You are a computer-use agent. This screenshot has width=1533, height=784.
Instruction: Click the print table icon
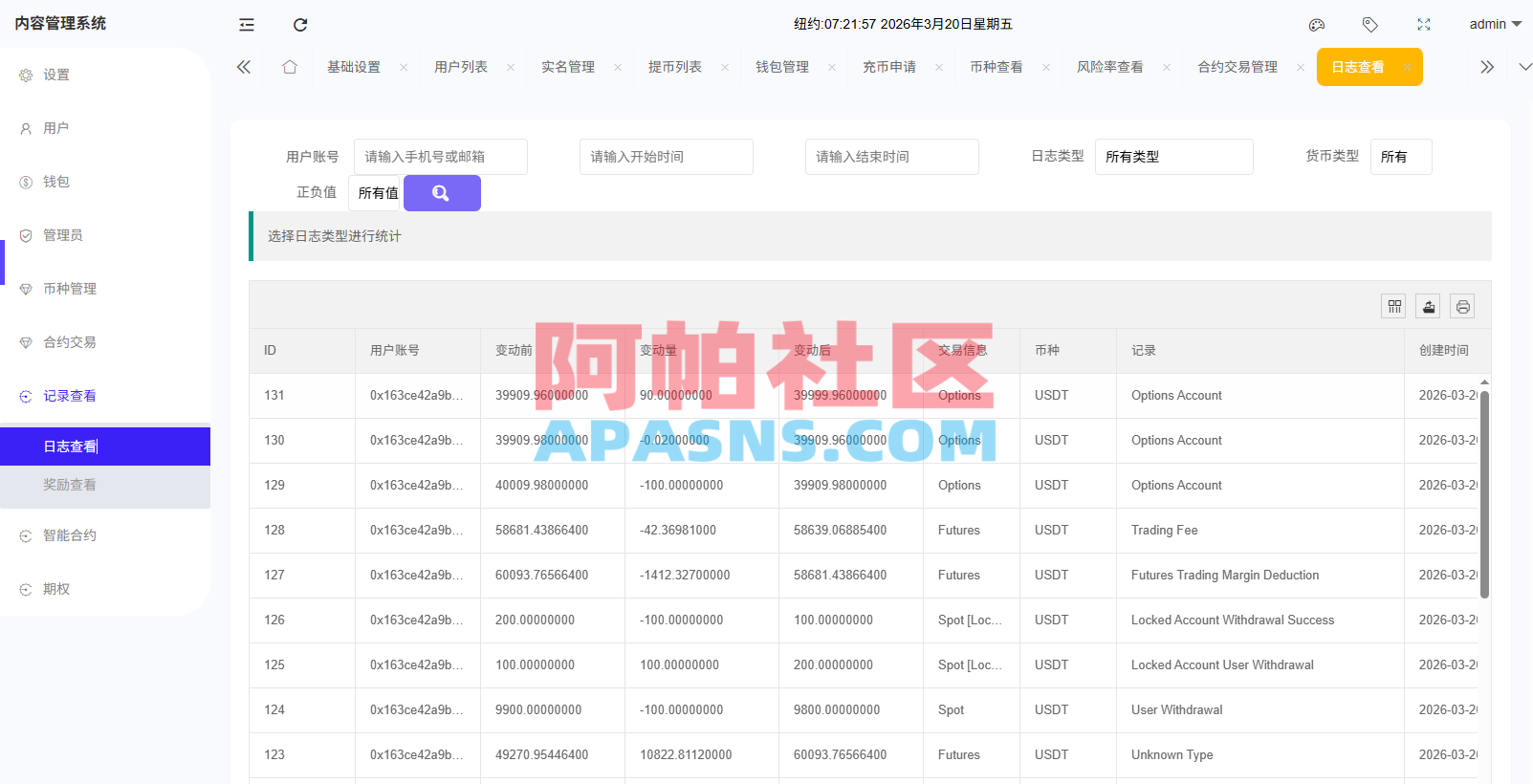click(x=1462, y=306)
